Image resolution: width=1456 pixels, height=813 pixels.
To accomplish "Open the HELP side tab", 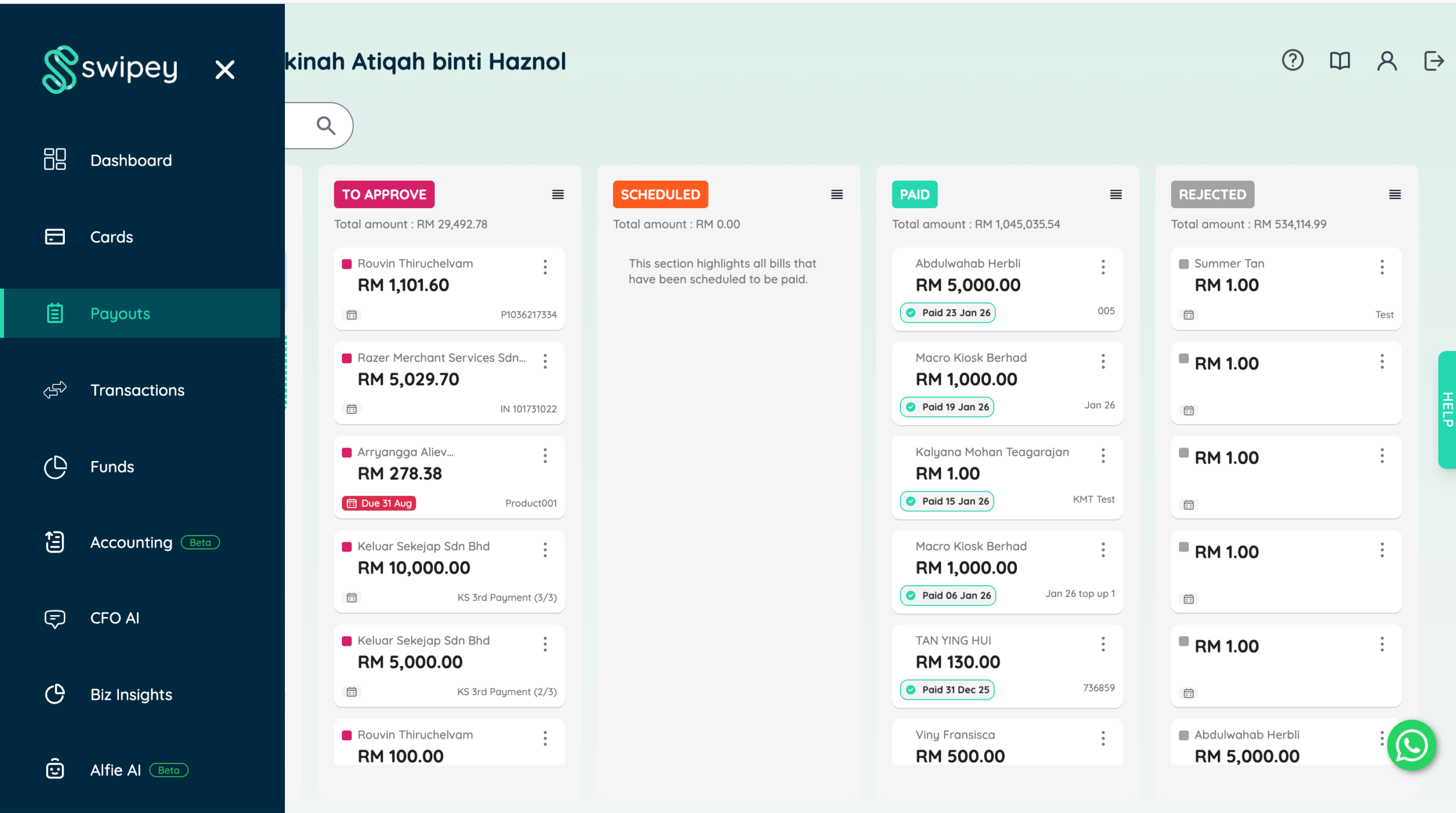I will (x=1447, y=409).
